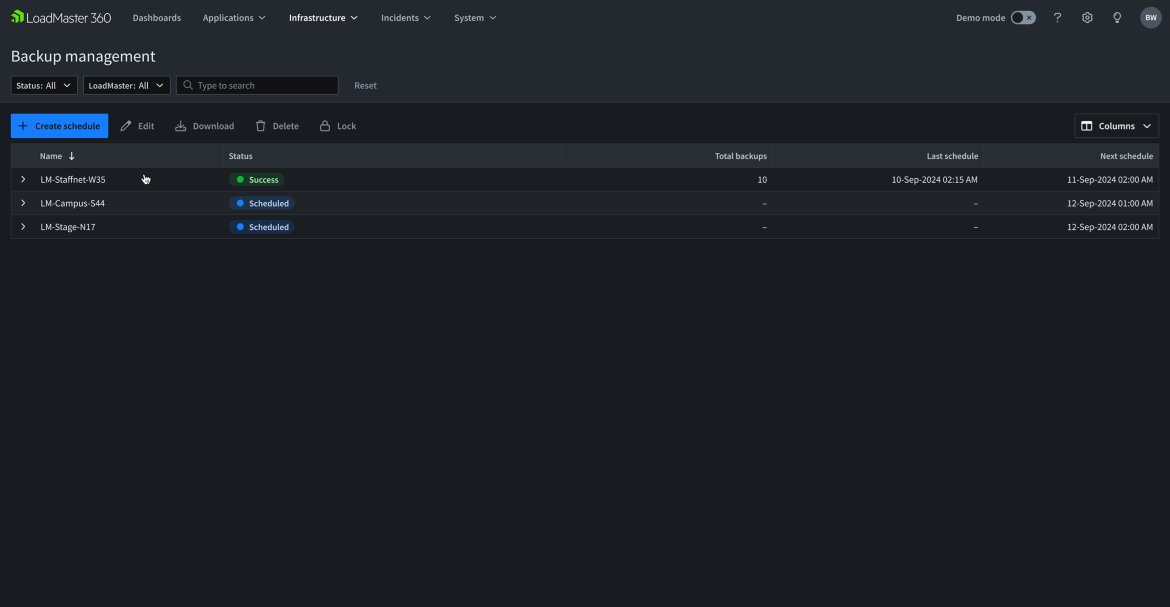Image resolution: width=1170 pixels, height=607 pixels.
Task: Click the lightbulb tips icon
Action: point(1117,18)
